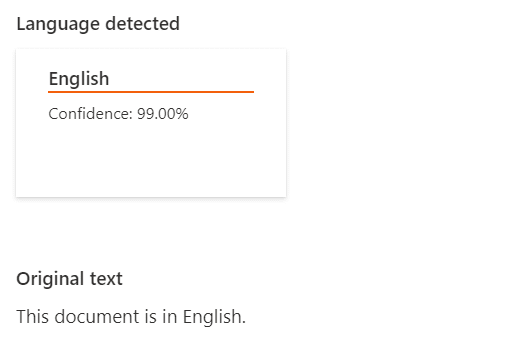The image size is (505, 364).
Task: Click the orange confidence bar under English
Action: 151,91
